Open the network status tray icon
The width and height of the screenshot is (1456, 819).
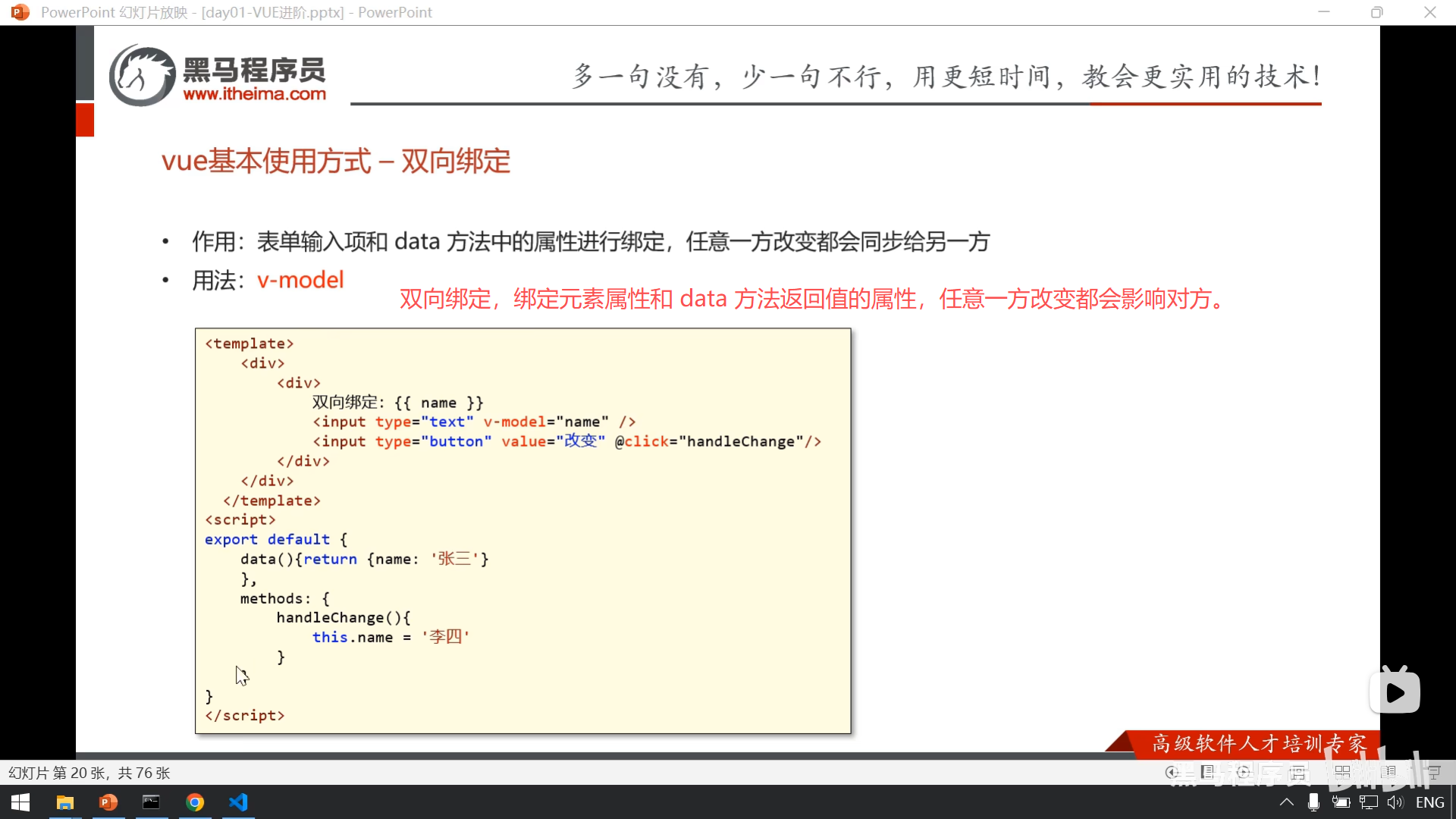(1368, 802)
